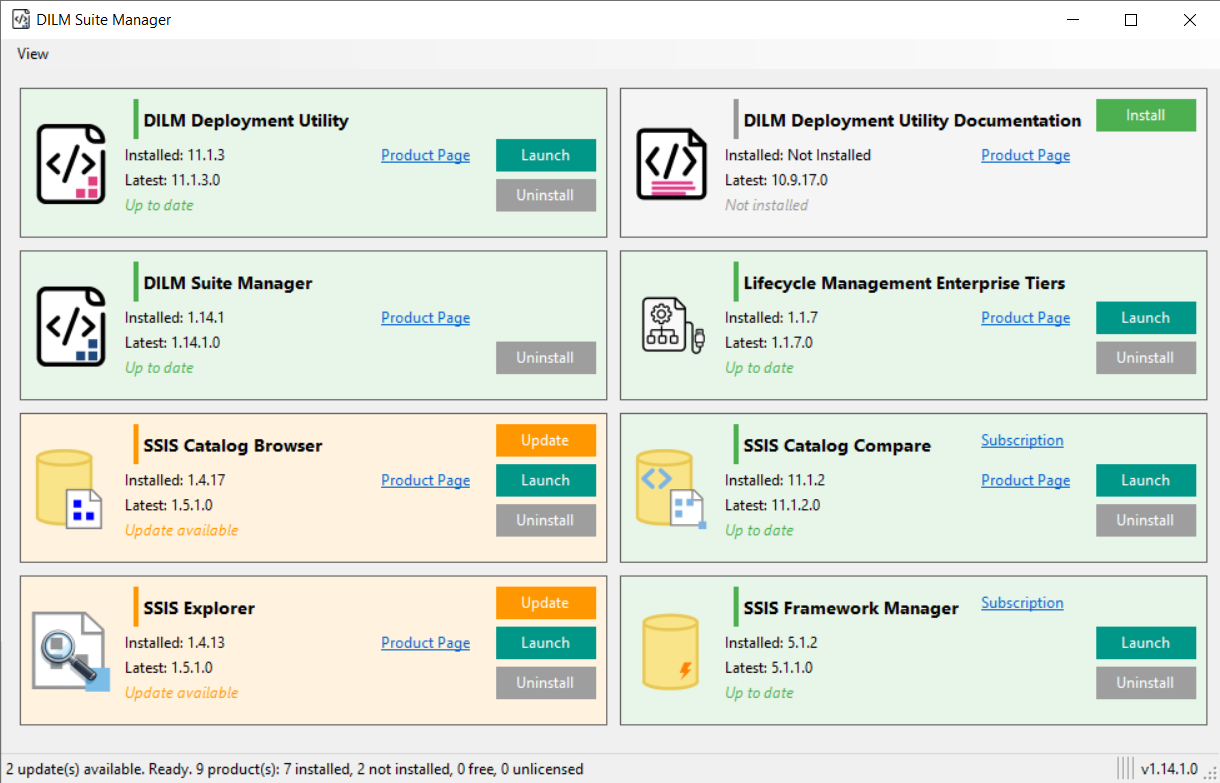The height and width of the screenshot is (783, 1220).
Task: Click the SSIS Framework Manager cylinder icon
Action: point(671,652)
